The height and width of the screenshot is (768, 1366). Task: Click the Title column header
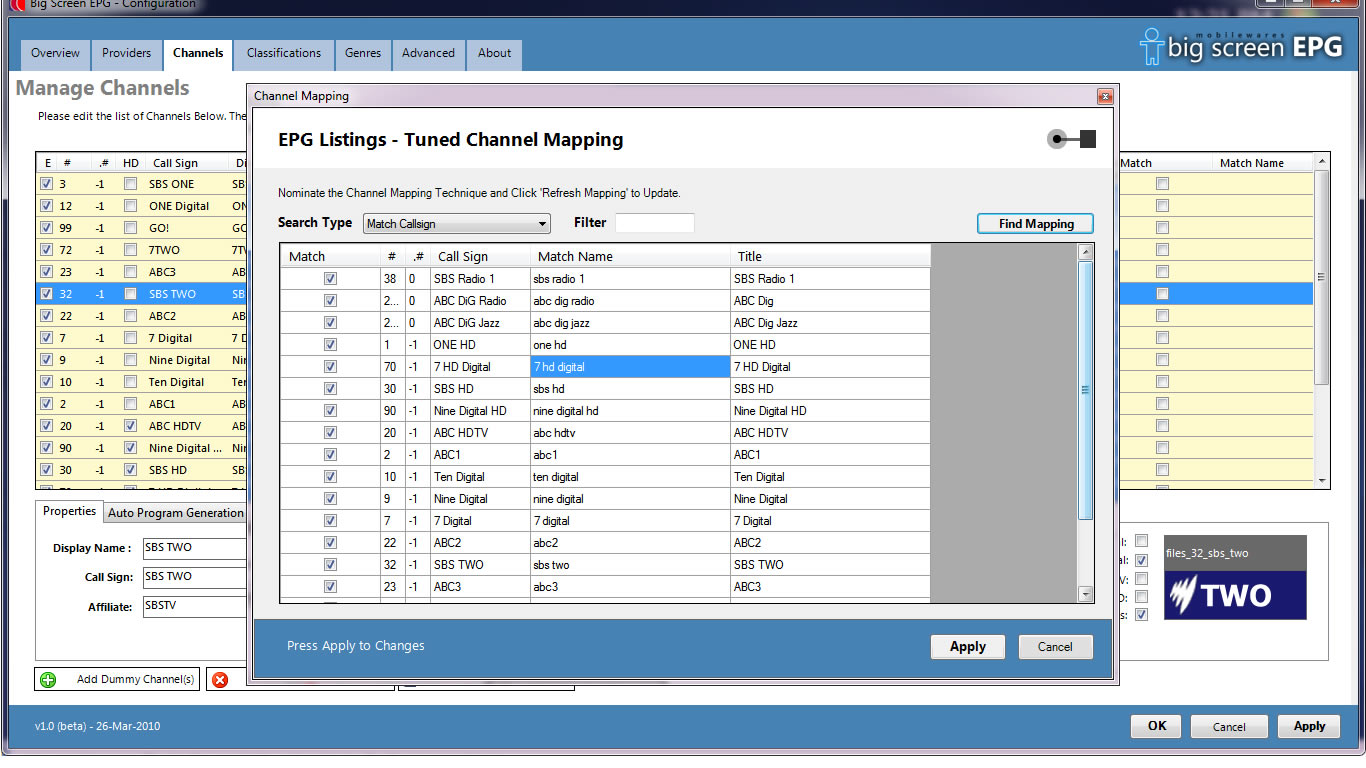point(831,257)
